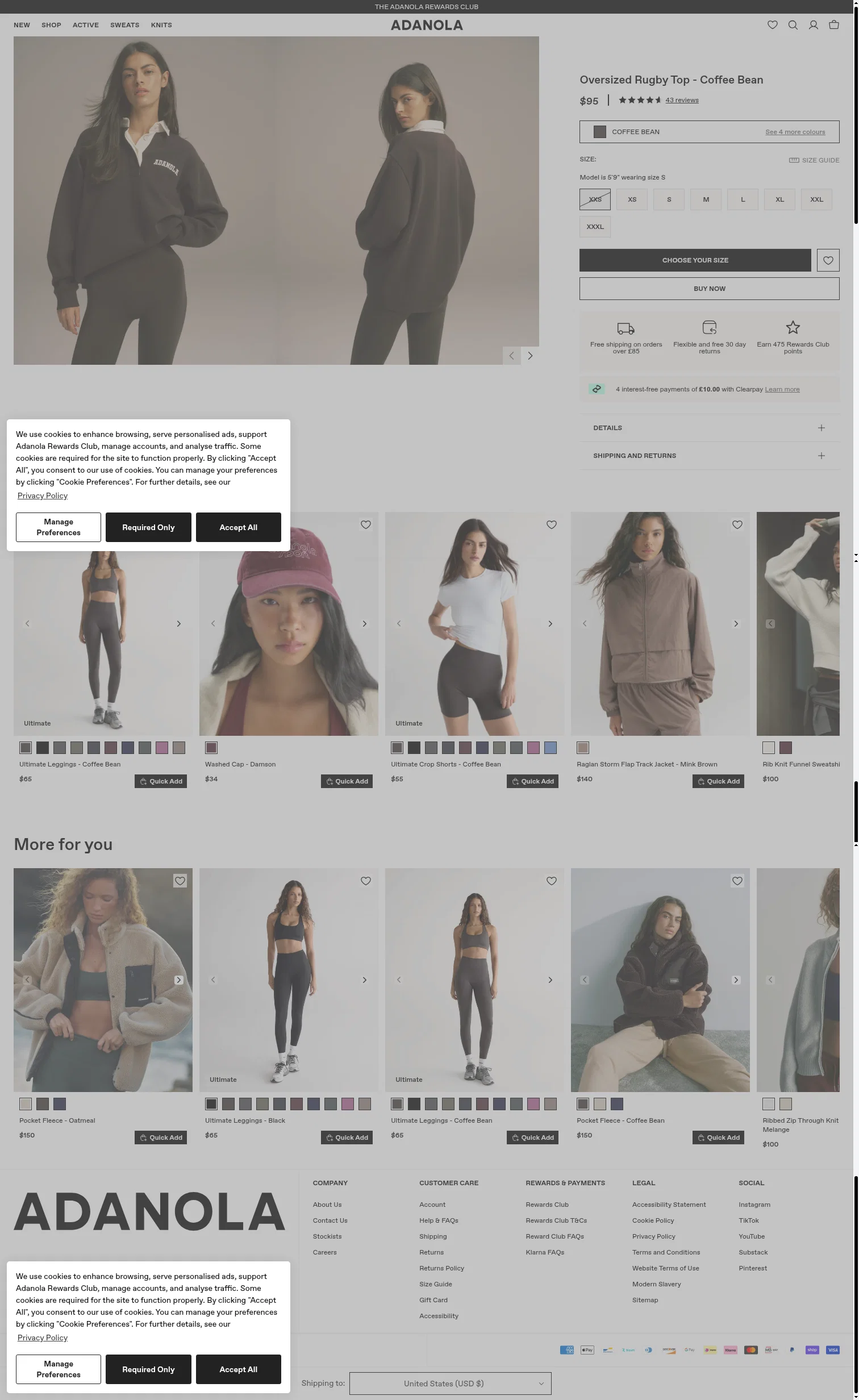Image resolution: width=859 pixels, height=1400 pixels.
Task: Favorite the Washed Cap - Damson heart
Action: (366, 524)
